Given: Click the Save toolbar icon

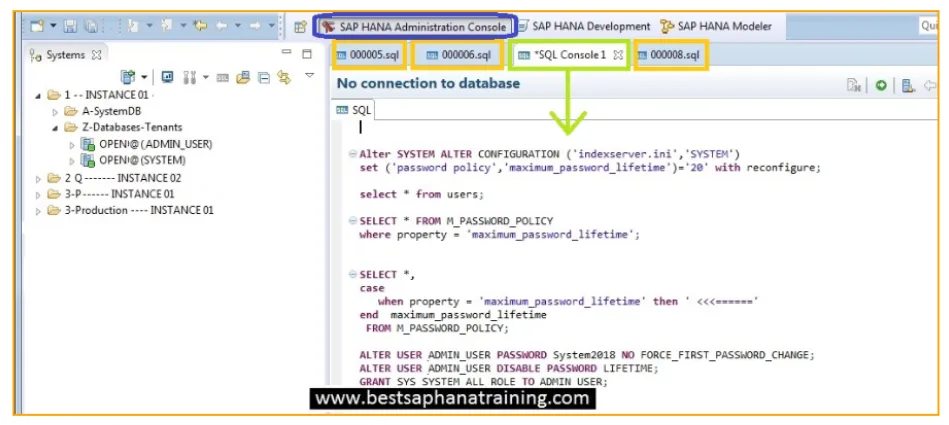Looking at the screenshot, I should click(x=70, y=26).
